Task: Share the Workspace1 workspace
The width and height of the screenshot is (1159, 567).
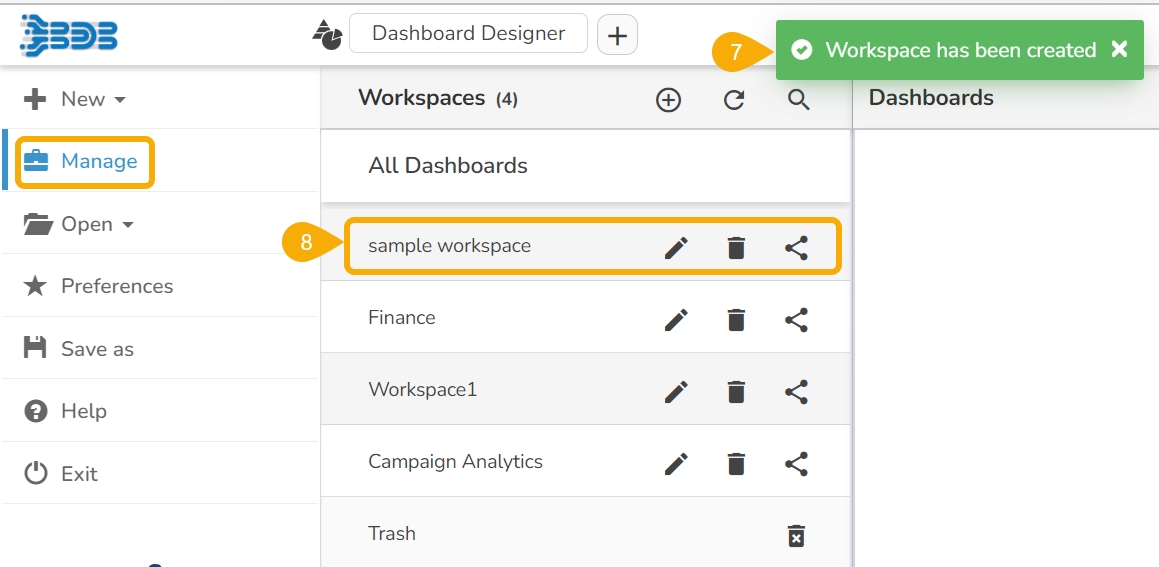Action: 796,391
